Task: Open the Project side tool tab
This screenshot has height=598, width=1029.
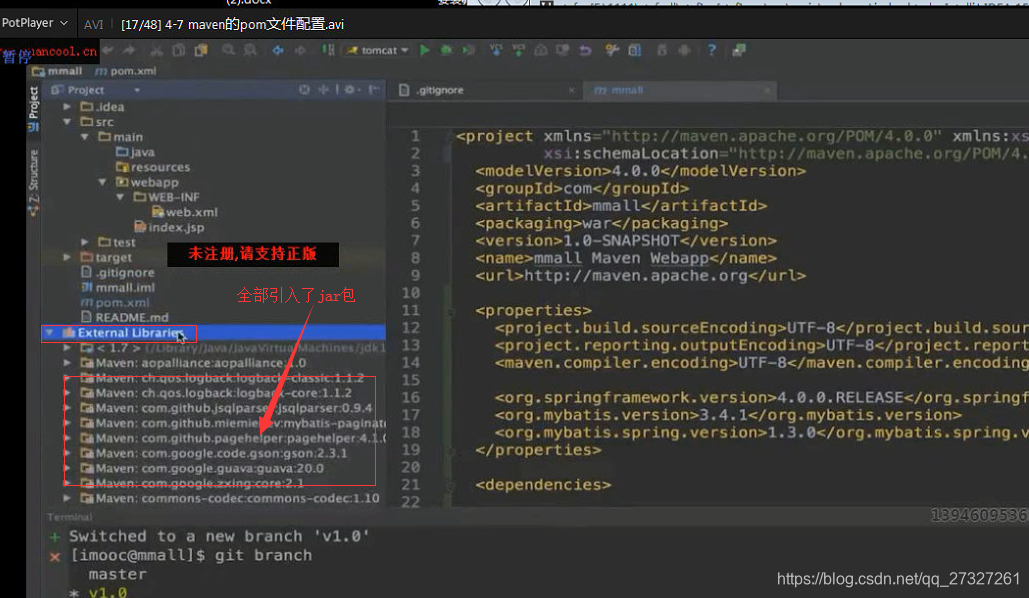Action: [x=33, y=109]
